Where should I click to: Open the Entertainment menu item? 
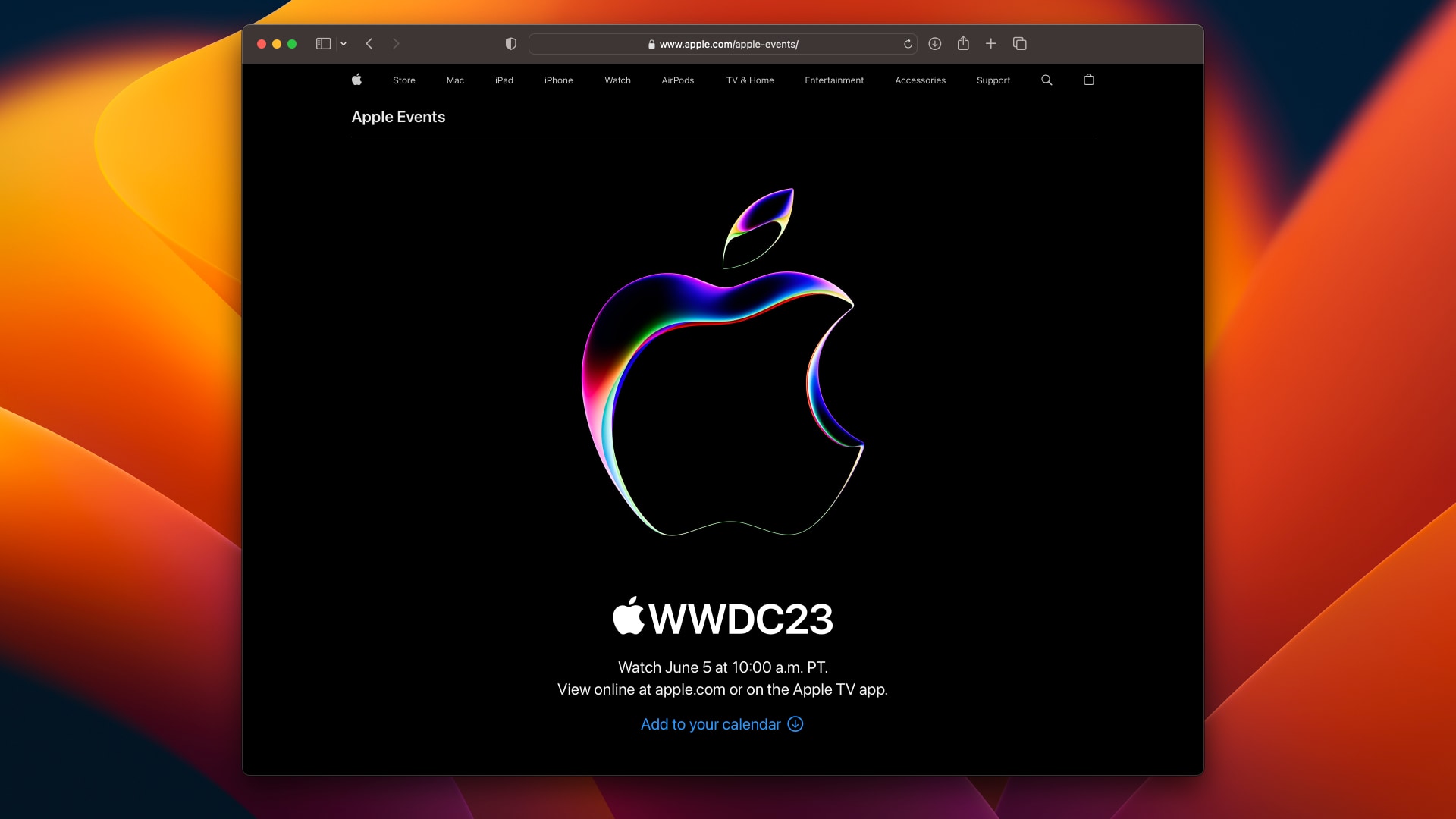click(x=834, y=80)
